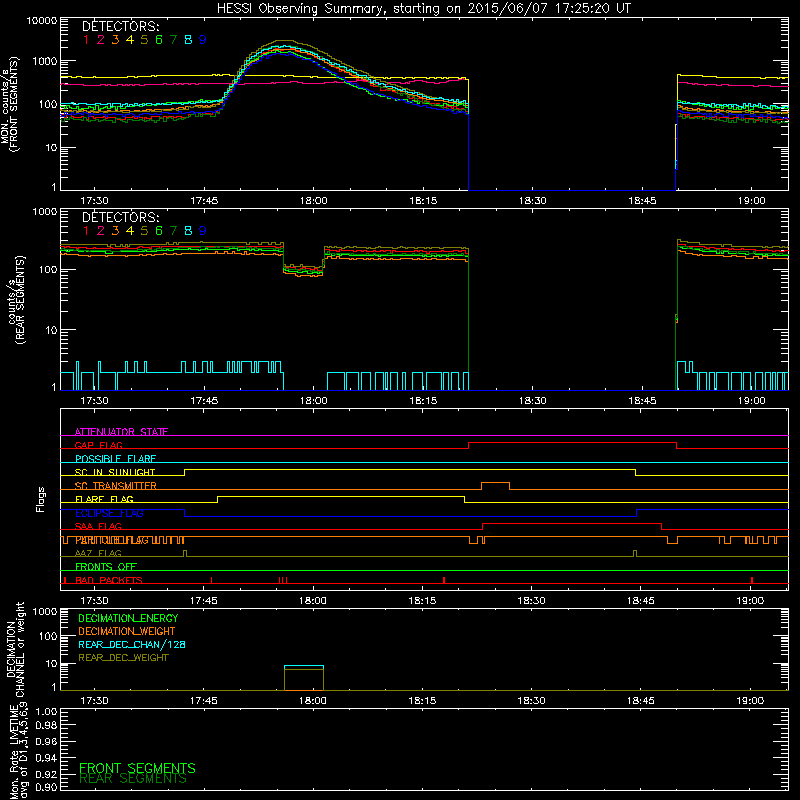Click DETECTORS: label in rear segments plot
The height and width of the screenshot is (800, 800).
[121, 217]
